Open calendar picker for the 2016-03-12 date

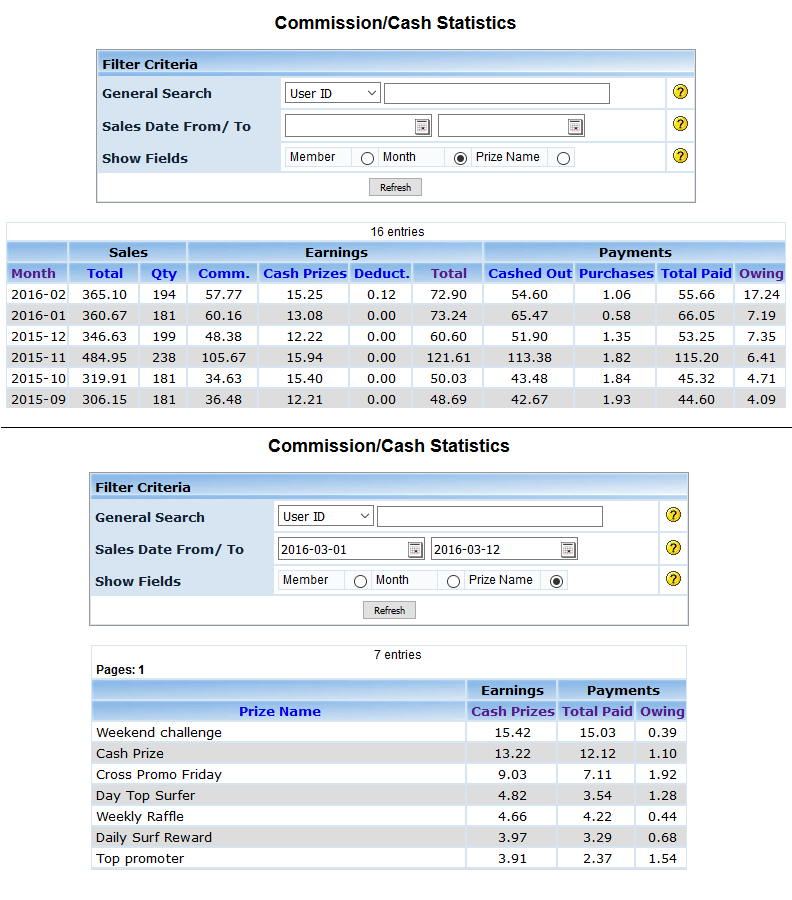click(568, 549)
